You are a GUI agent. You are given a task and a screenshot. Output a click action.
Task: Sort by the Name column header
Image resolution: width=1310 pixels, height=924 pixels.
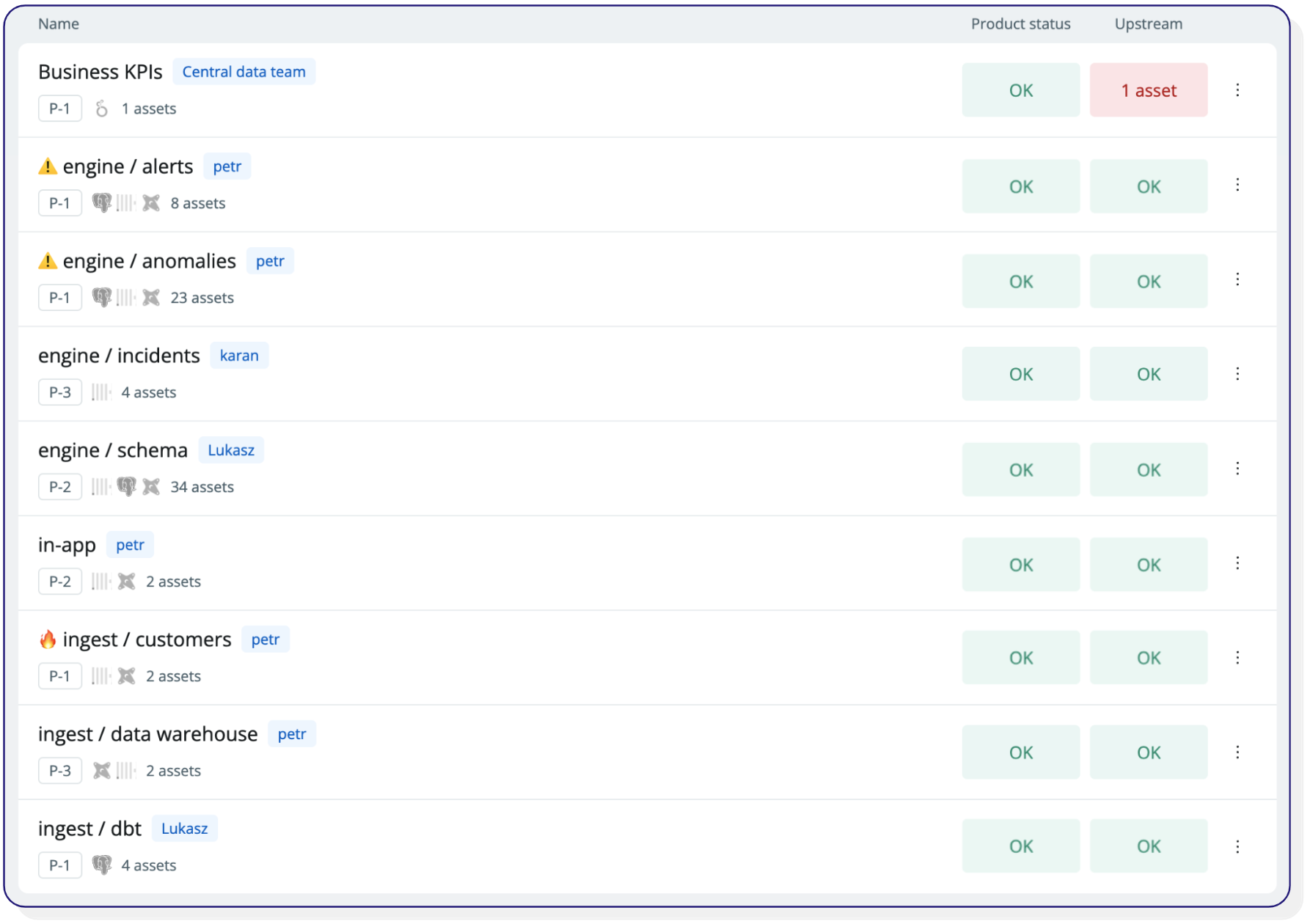tap(59, 23)
